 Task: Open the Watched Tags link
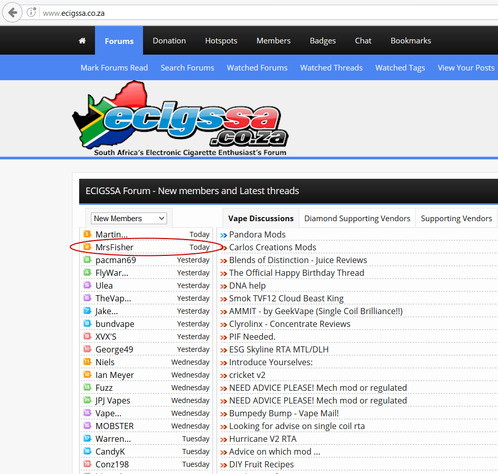point(400,68)
